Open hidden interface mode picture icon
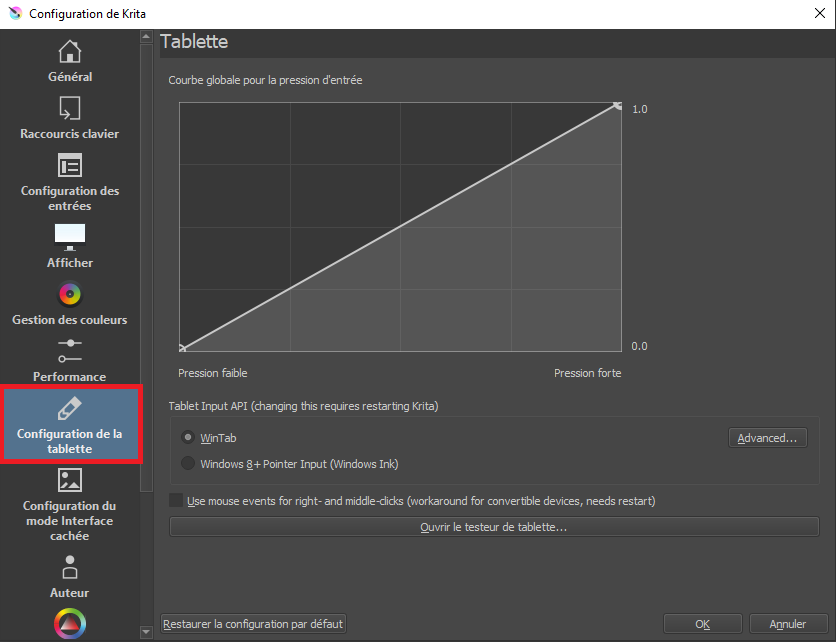836x642 pixels. point(70,480)
